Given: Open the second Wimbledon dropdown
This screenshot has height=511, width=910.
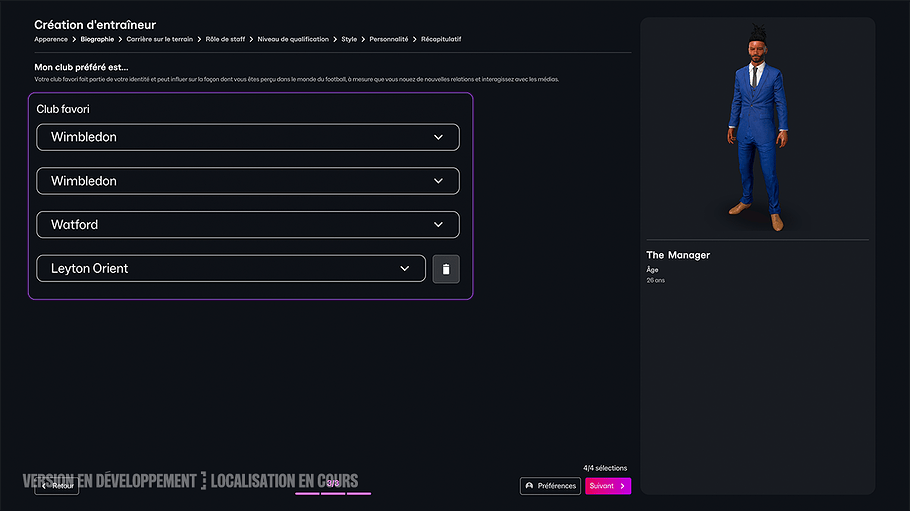Looking at the screenshot, I should [x=248, y=181].
